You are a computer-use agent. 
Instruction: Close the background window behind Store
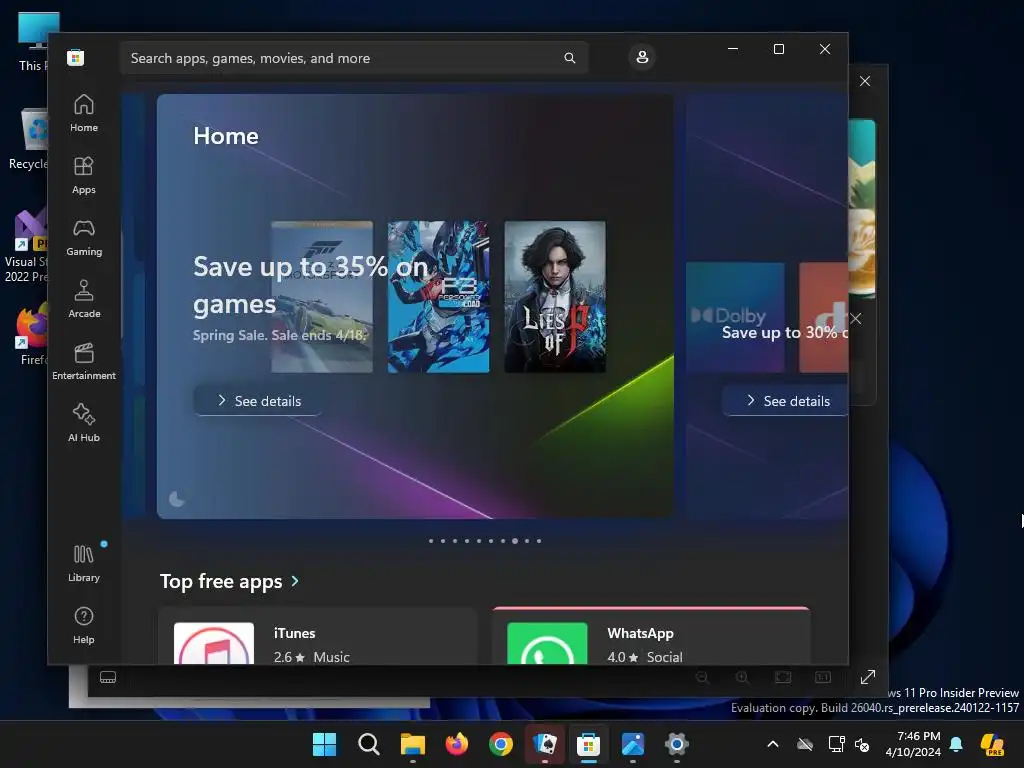pyautogui.click(x=865, y=81)
